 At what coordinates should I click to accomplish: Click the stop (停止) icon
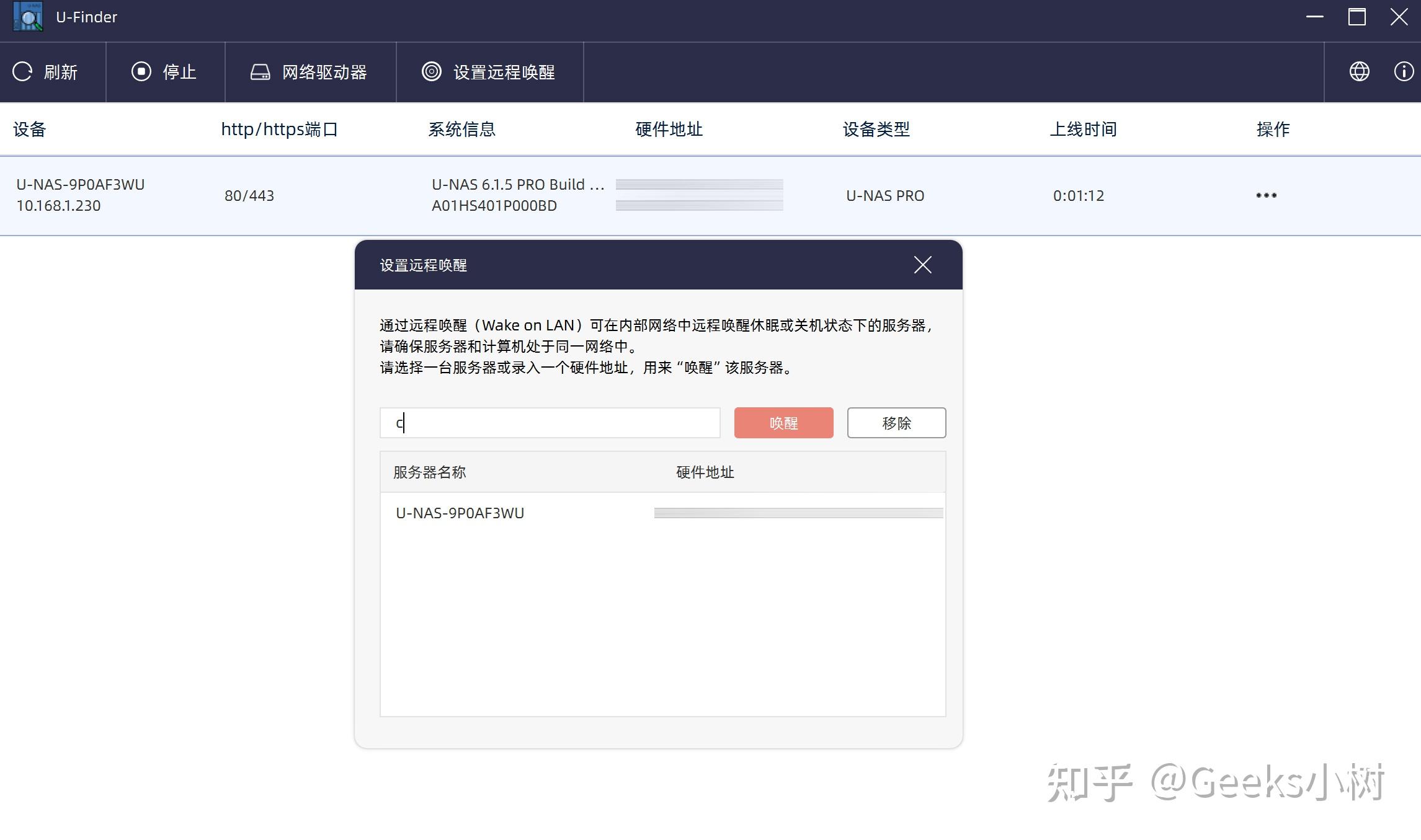(x=141, y=72)
